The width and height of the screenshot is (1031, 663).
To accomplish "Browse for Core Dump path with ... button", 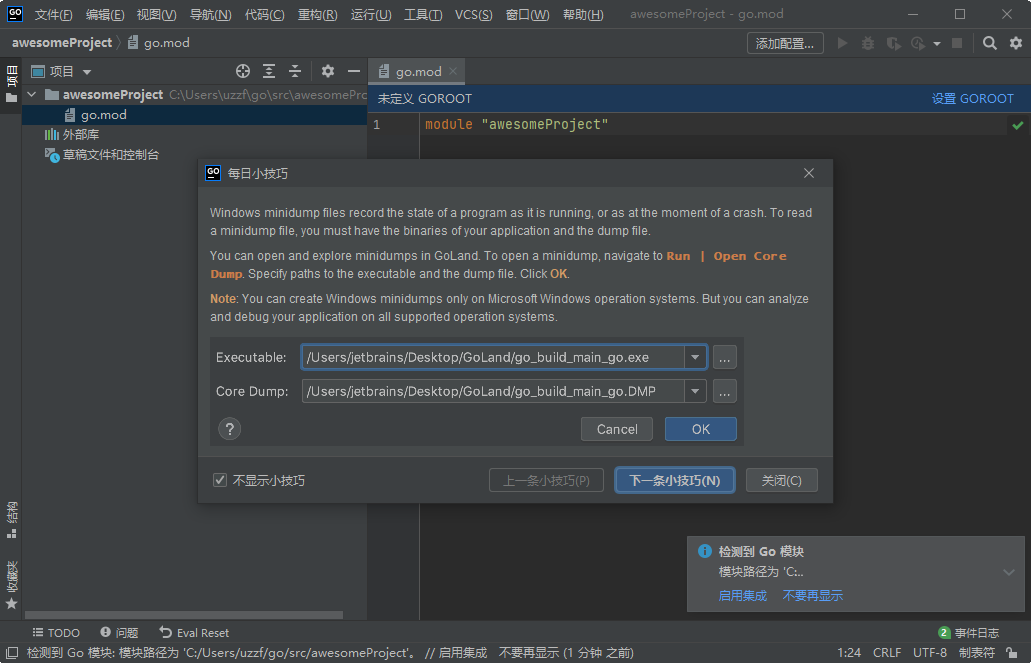I will point(725,391).
